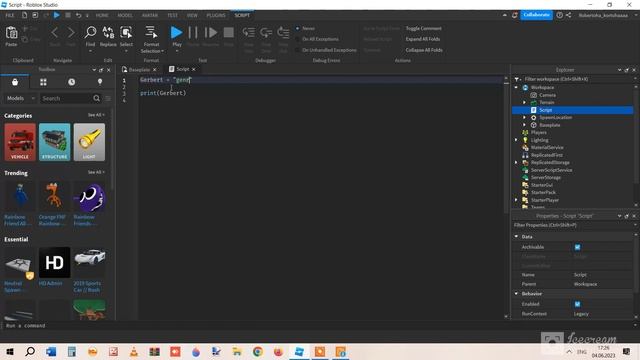Start the game with the large Play button
The height and width of the screenshot is (360, 640).
[176, 32]
